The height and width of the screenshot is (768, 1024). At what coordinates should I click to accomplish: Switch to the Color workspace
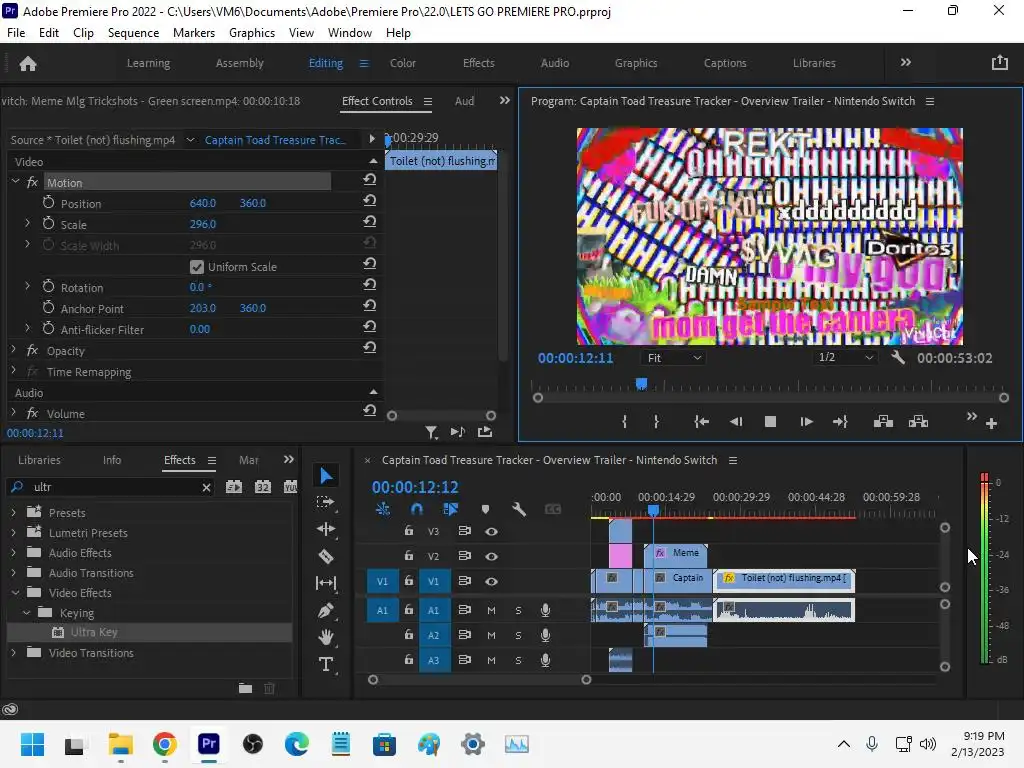pos(403,63)
